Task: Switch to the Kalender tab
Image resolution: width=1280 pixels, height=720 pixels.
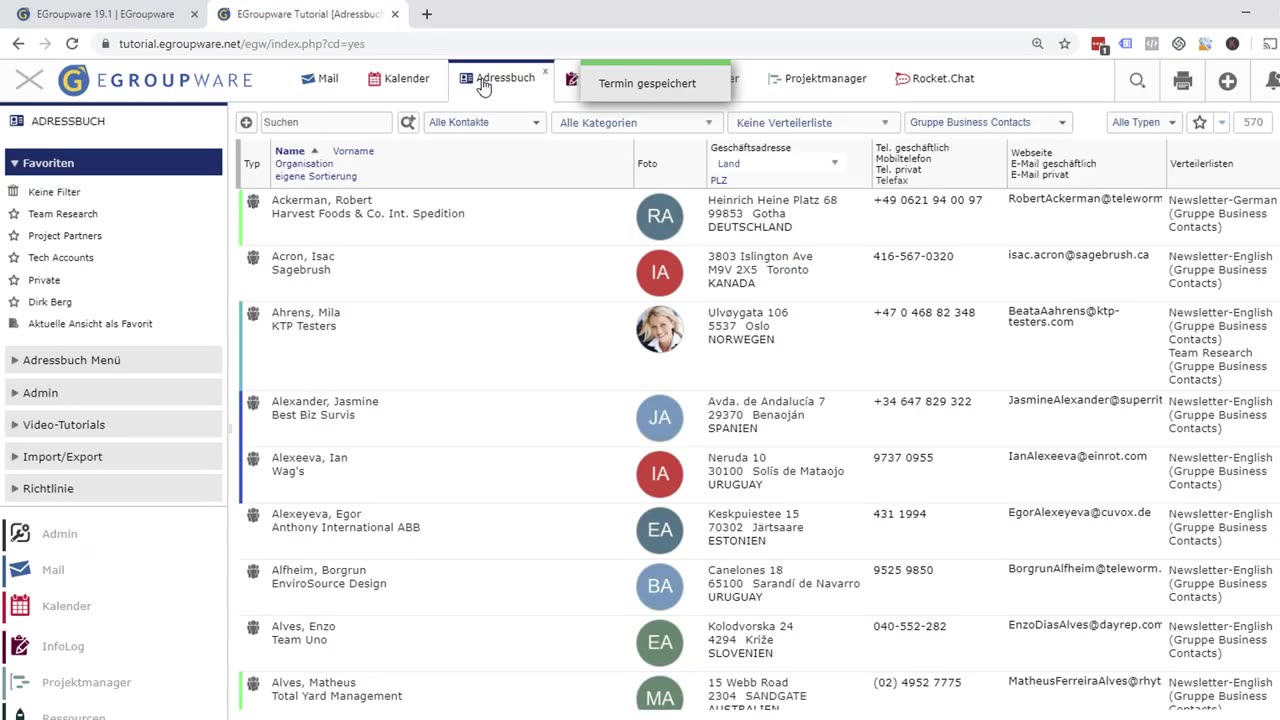Action: pyautogui.click(x=398, y=79)
